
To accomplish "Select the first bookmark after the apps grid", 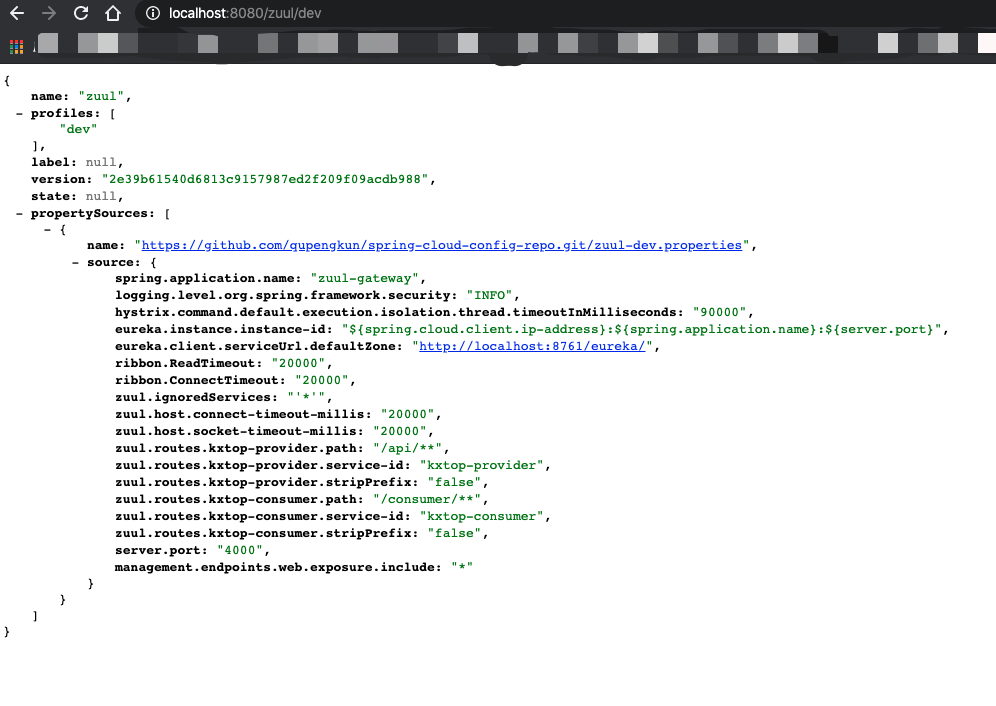I will point(47,44).
